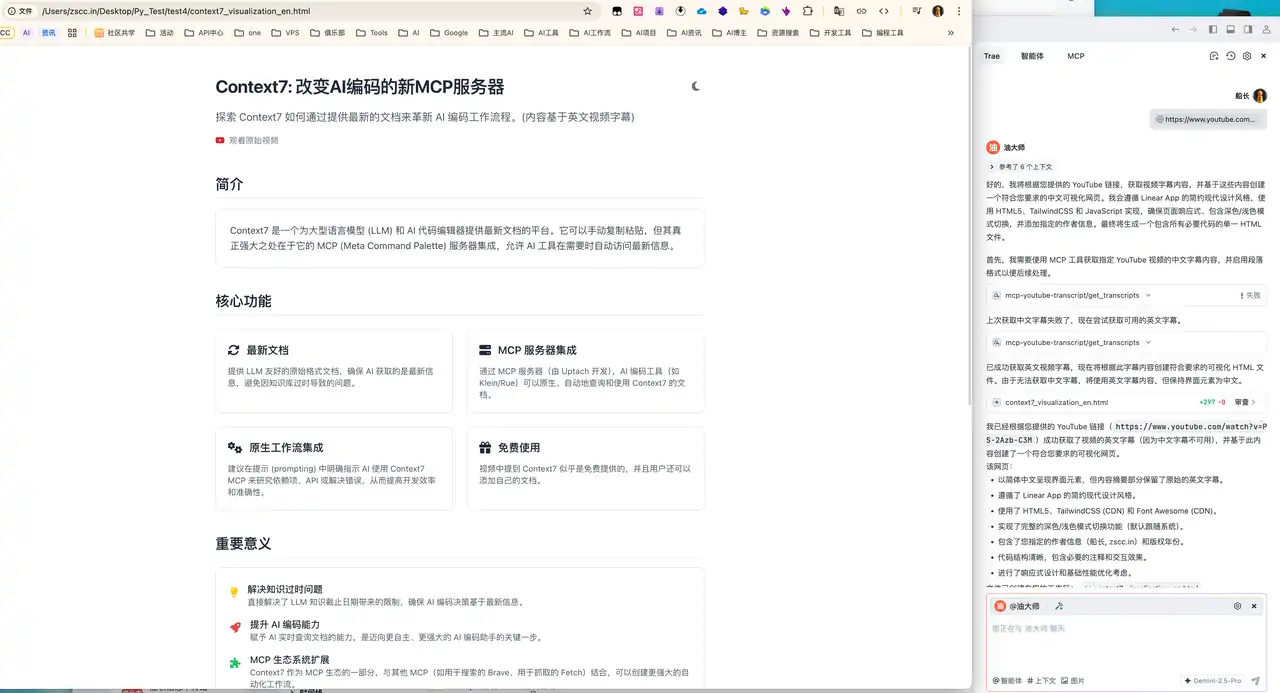This screenshot has width=1280, height=693.
Task: Open the 资讯 bookmark
Action: point(48,33)
